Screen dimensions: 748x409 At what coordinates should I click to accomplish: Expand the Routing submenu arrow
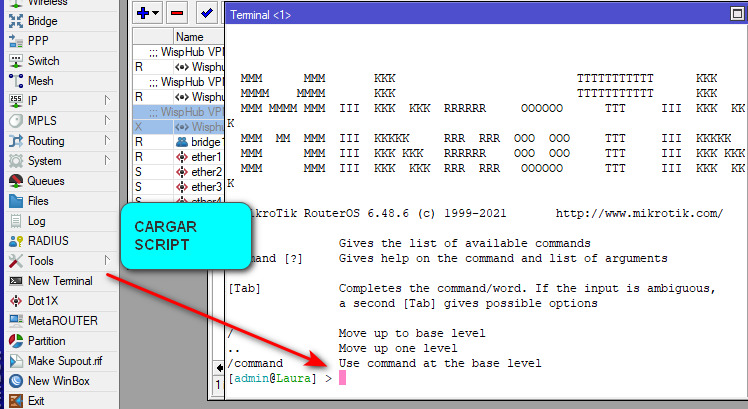pyautogui.click(x=107, y=141)
